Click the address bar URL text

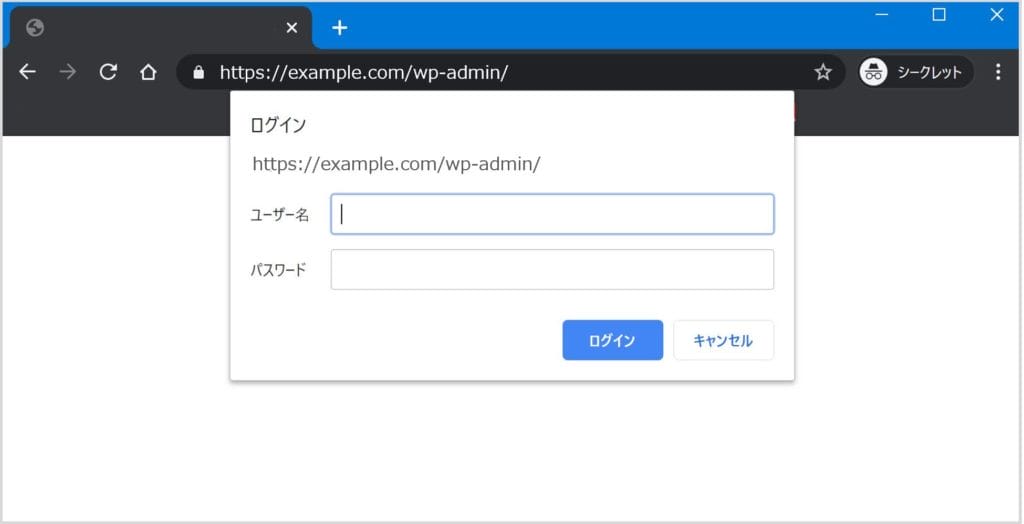[x=364, y=72]
